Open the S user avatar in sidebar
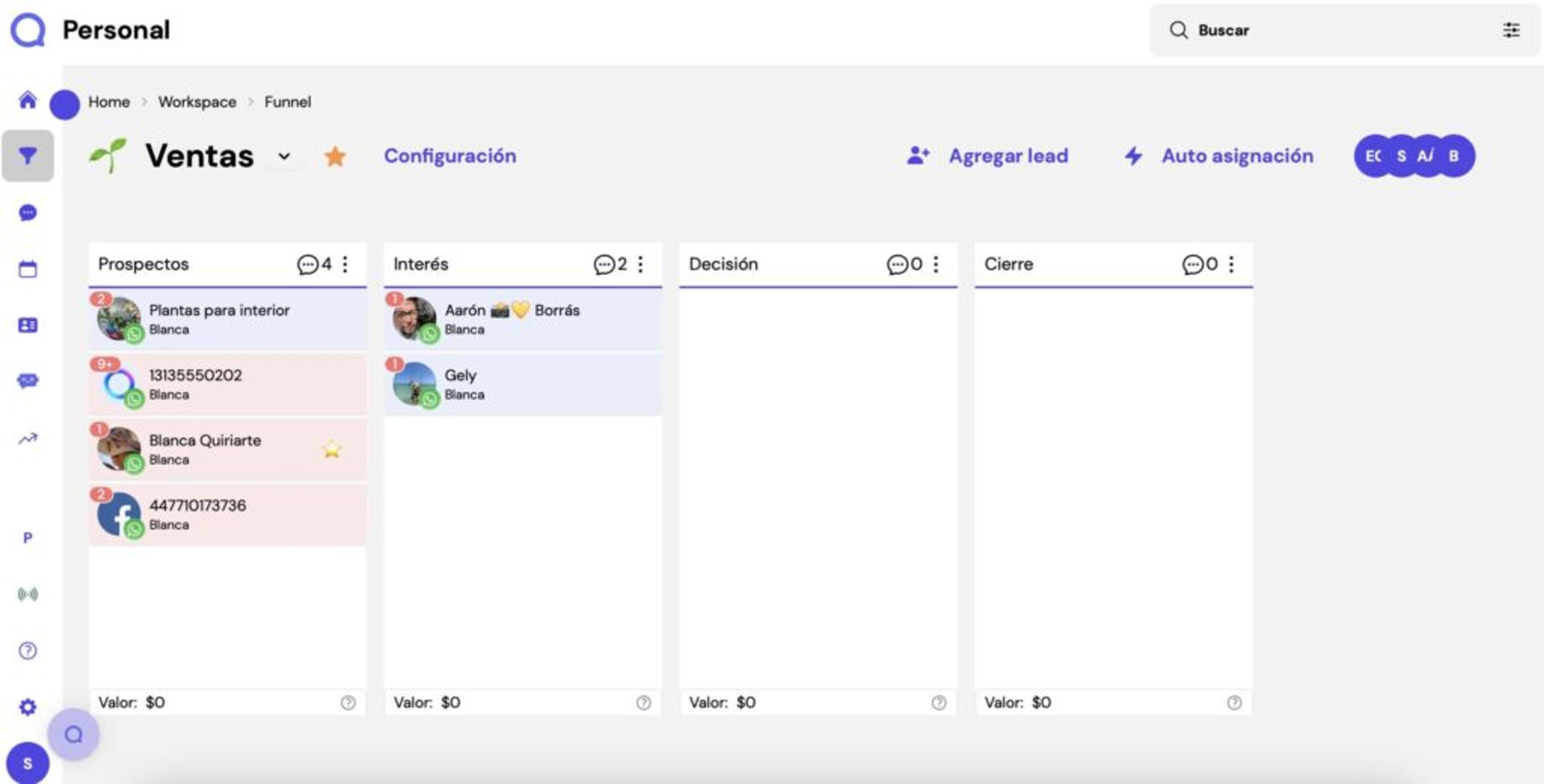The image size is (1544, 784). point(28,763)
